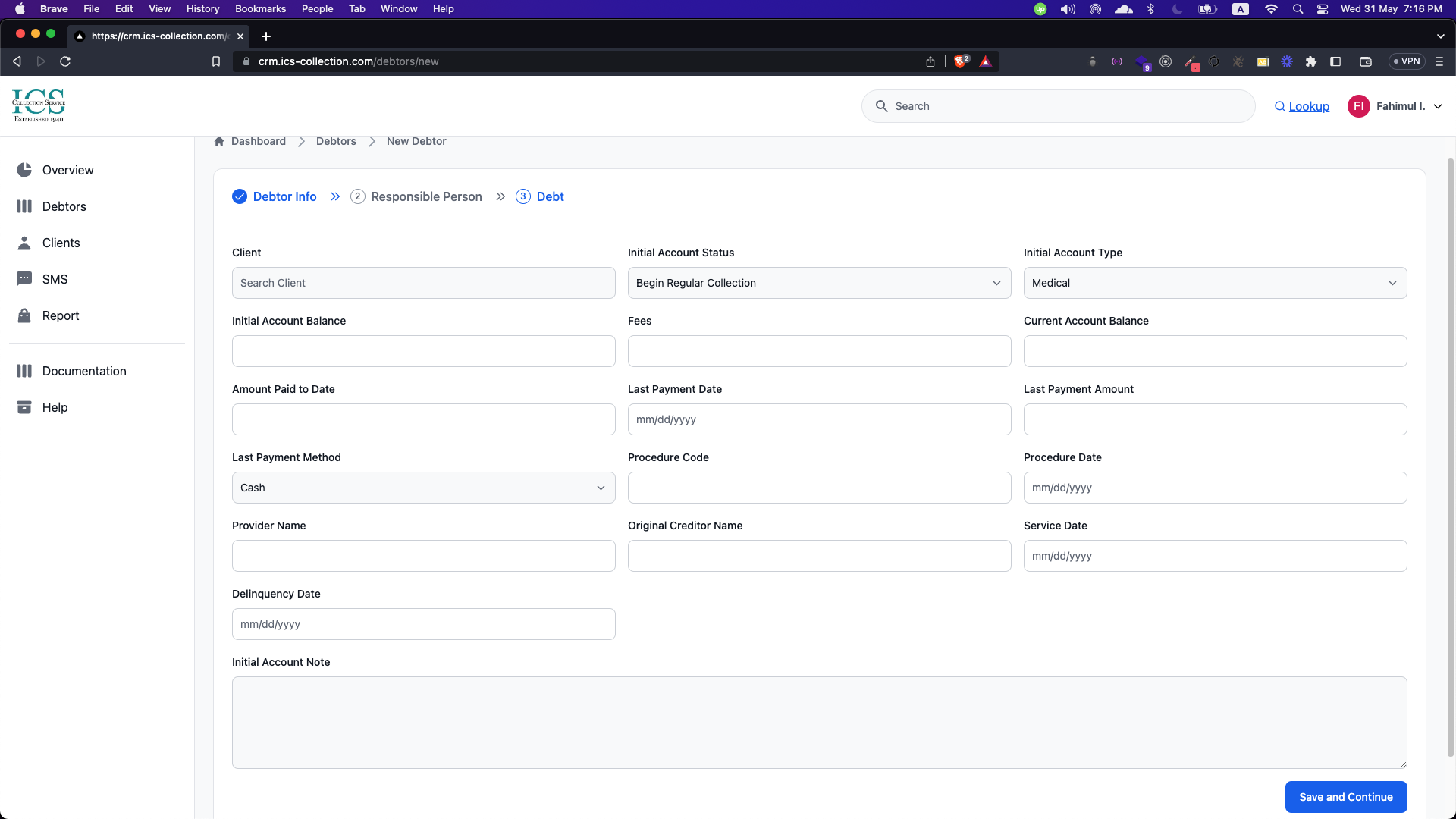1456x819 pixels.
Task: Open the Lookup link
Action: 1308,106
